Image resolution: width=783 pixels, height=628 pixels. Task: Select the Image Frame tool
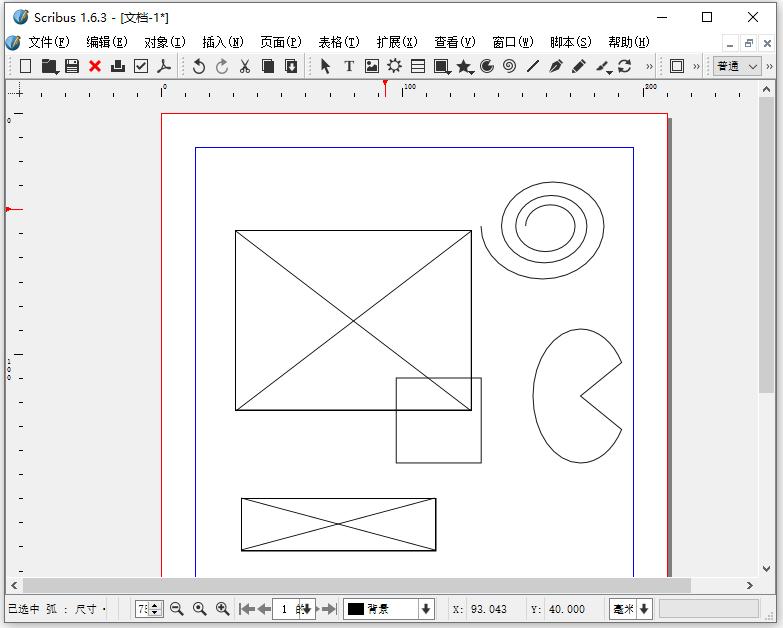372,66
